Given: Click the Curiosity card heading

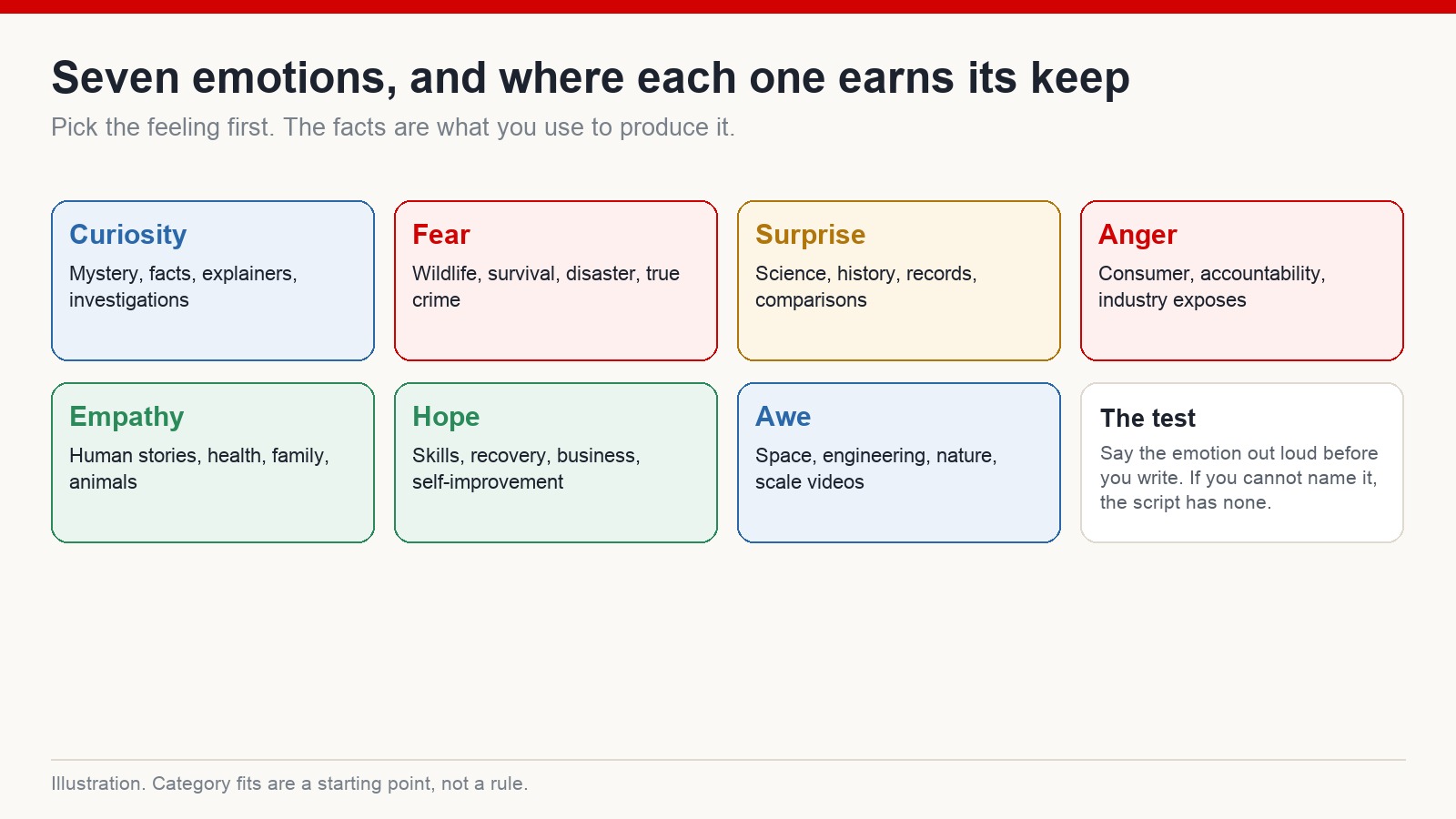Looking at the screenshot, I should click(x=127, y=235).
